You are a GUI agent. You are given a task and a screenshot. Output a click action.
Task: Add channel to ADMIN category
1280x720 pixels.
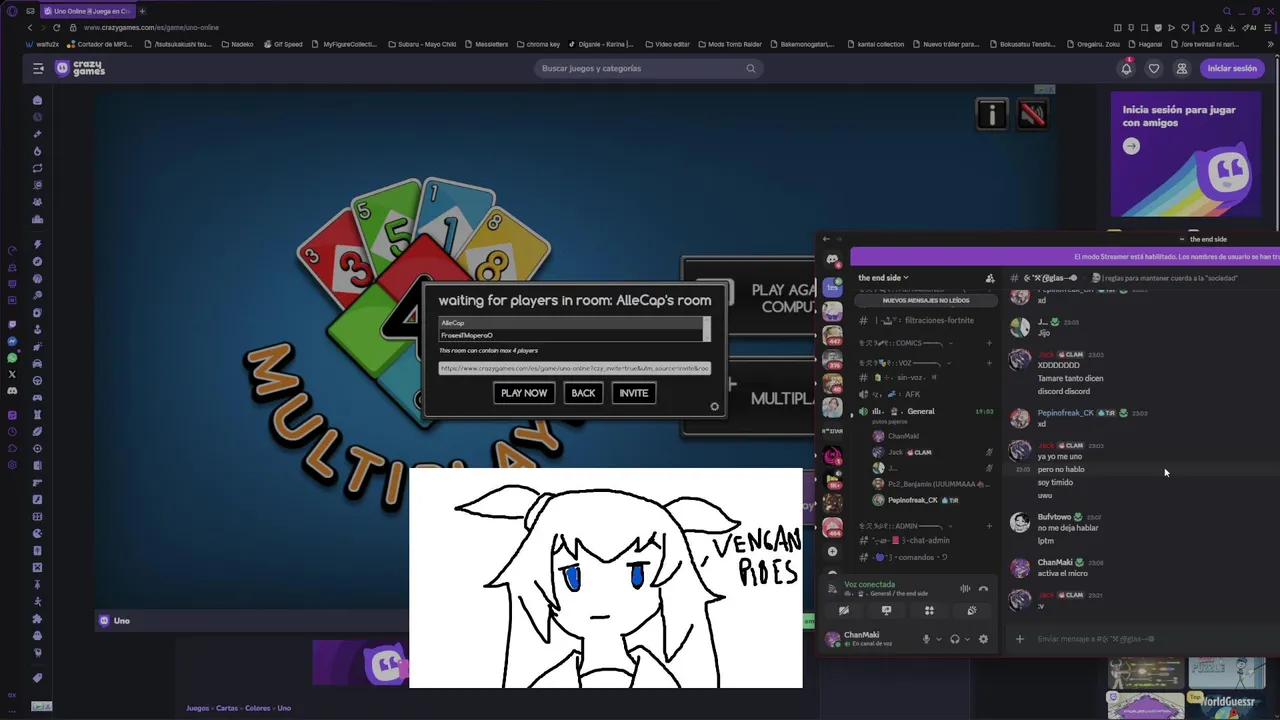pos(989,525)
